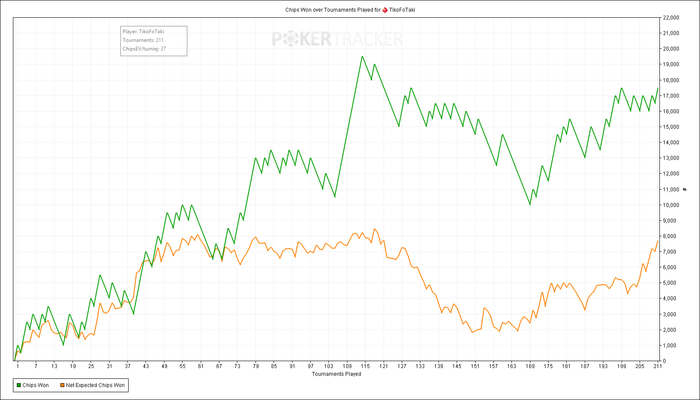Click the 'Tournaments Played' x-axis label
700x400 pixels.
(x=336, y=374)
